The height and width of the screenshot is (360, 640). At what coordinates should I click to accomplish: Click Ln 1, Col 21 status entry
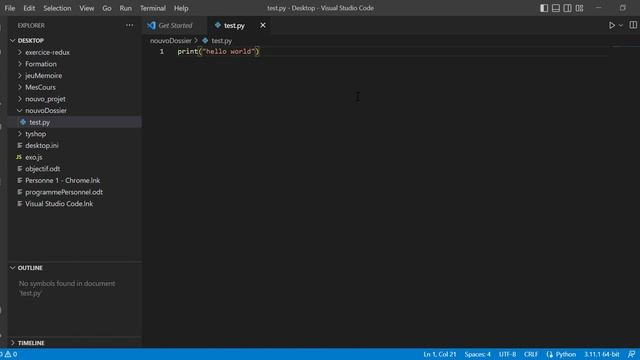pos(440,354)
